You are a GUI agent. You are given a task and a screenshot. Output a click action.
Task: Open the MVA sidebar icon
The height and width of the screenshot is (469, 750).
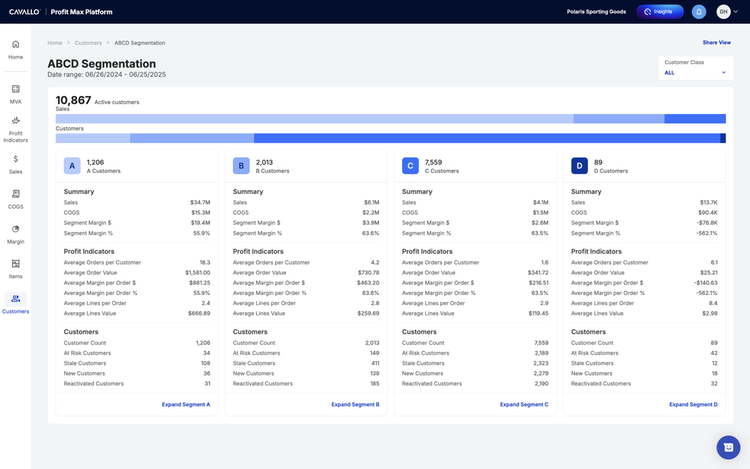click(15, 89)
